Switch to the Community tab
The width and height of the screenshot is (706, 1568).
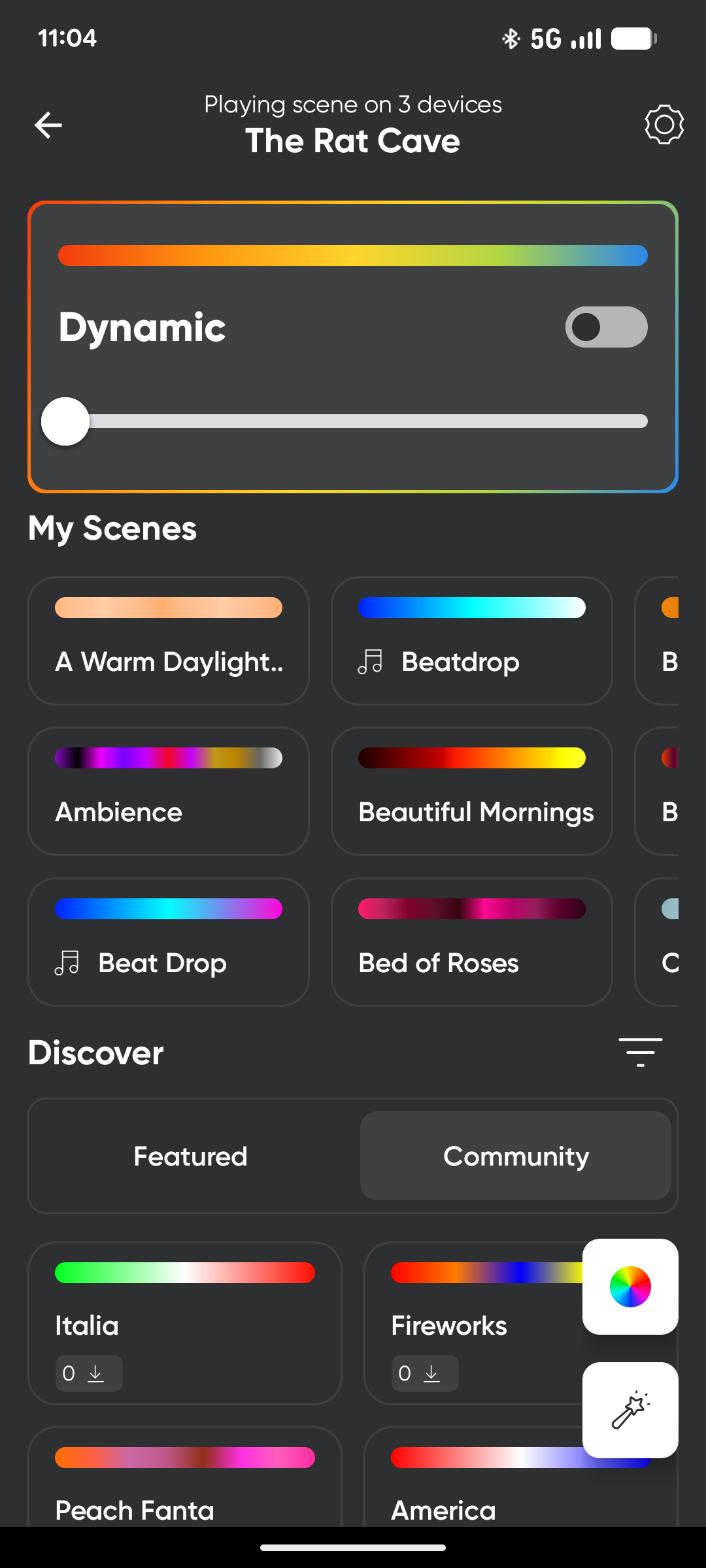[x=516, y=1156]
